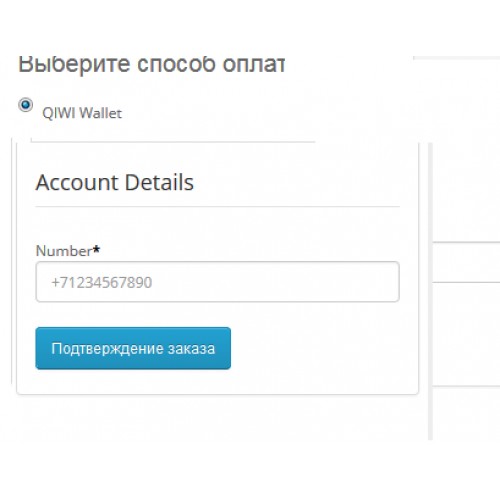
Task: Click the side panel right of the bar
Action: click(x=467, y=333)
